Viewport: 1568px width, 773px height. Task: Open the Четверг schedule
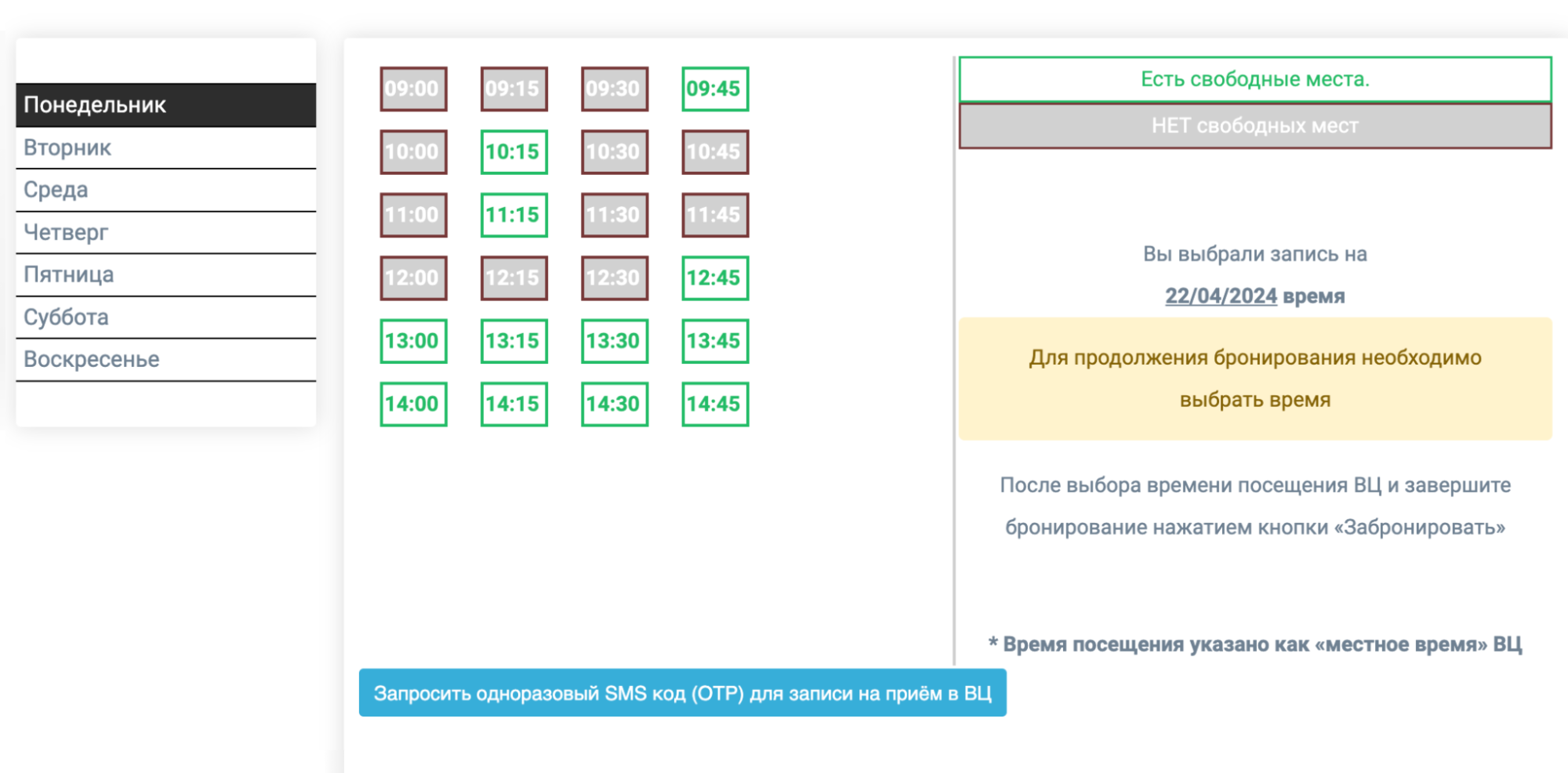click(x=165, y=232)
